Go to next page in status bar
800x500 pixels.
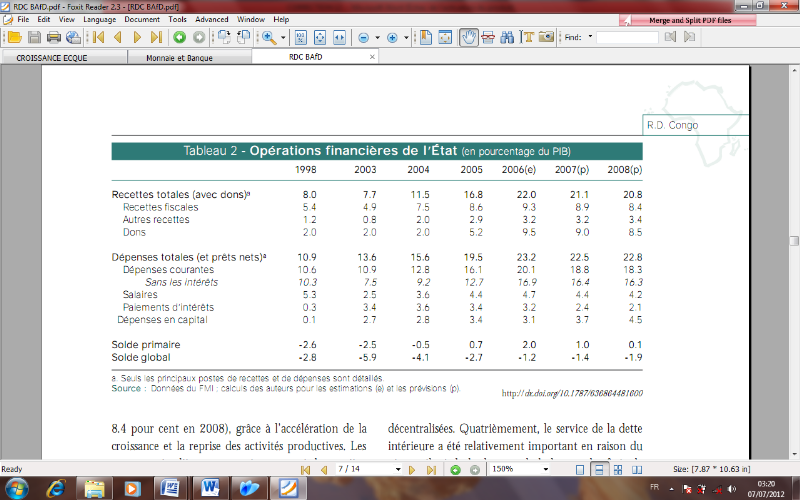point(412,470)
